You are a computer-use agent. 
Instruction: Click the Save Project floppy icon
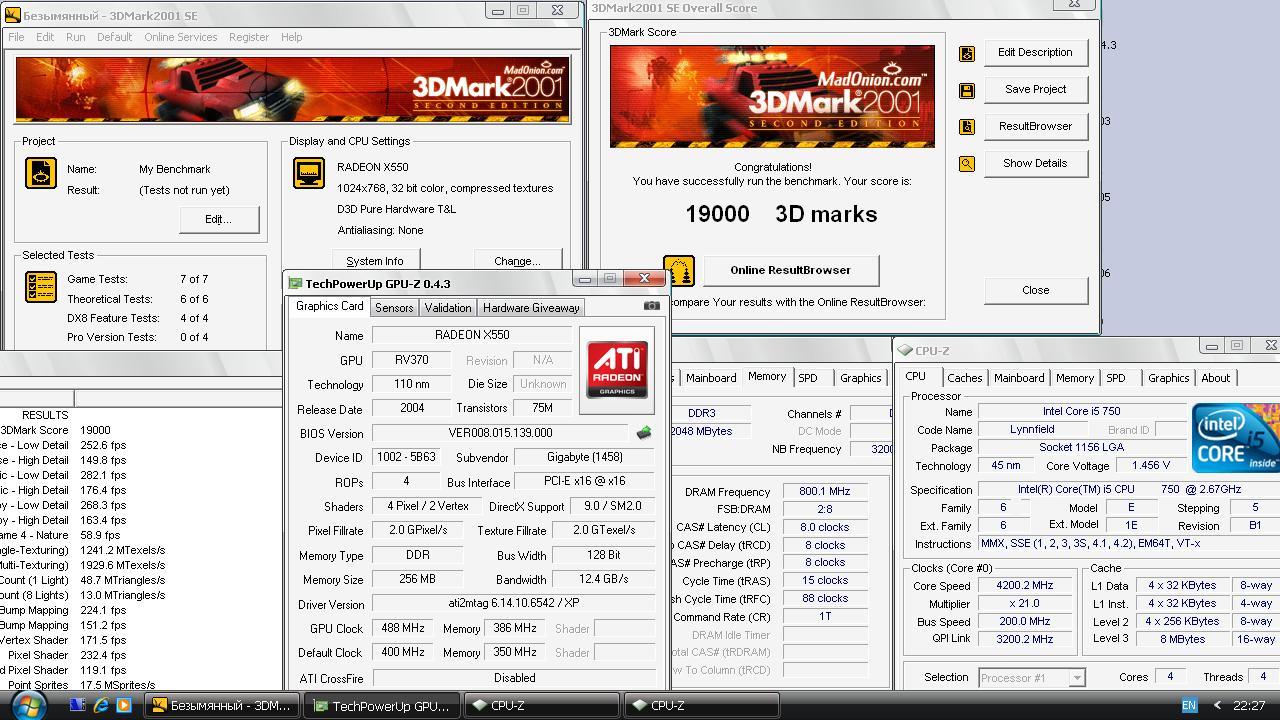pos(967,91)
